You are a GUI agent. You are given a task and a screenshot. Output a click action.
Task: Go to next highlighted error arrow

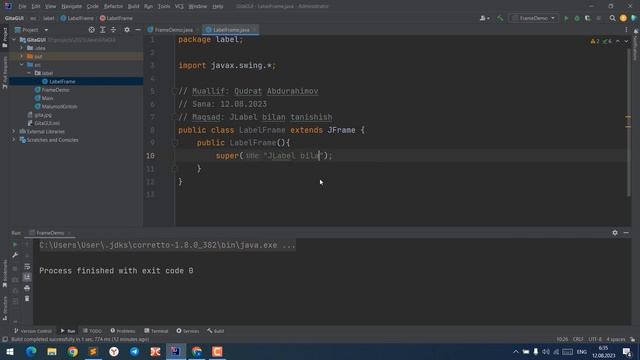coord(626,41)
